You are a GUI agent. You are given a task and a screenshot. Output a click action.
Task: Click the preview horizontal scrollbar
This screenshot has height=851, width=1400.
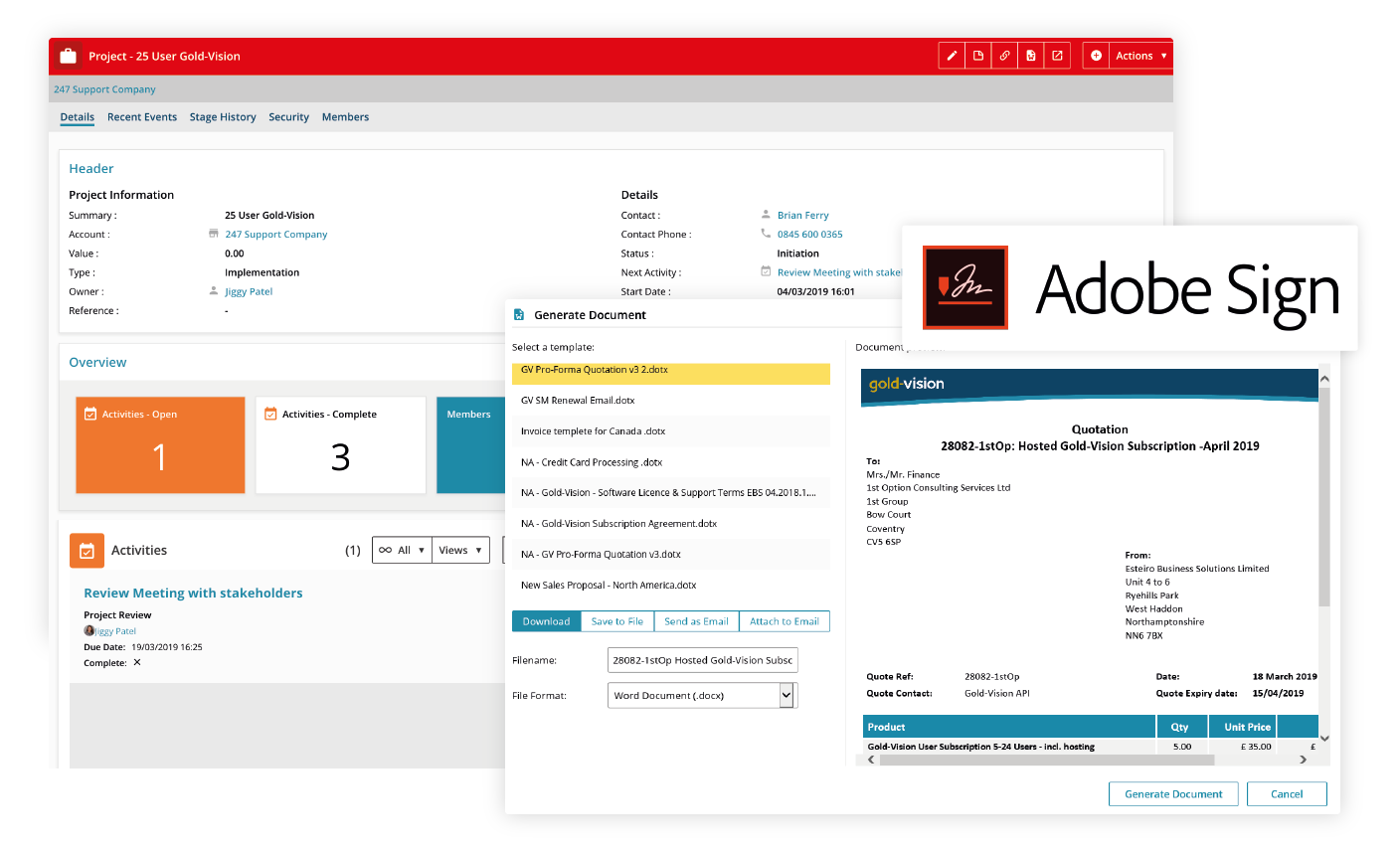1046,760
